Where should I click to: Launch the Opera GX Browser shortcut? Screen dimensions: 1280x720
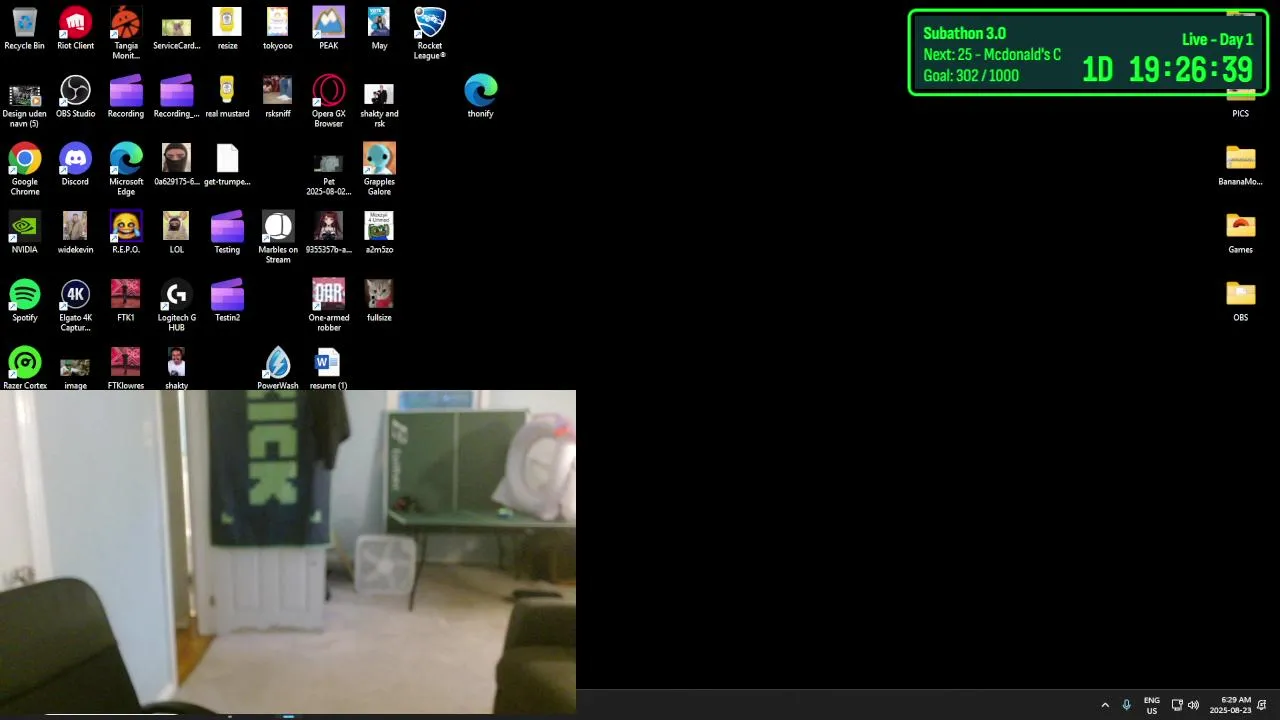coord(328,101)
